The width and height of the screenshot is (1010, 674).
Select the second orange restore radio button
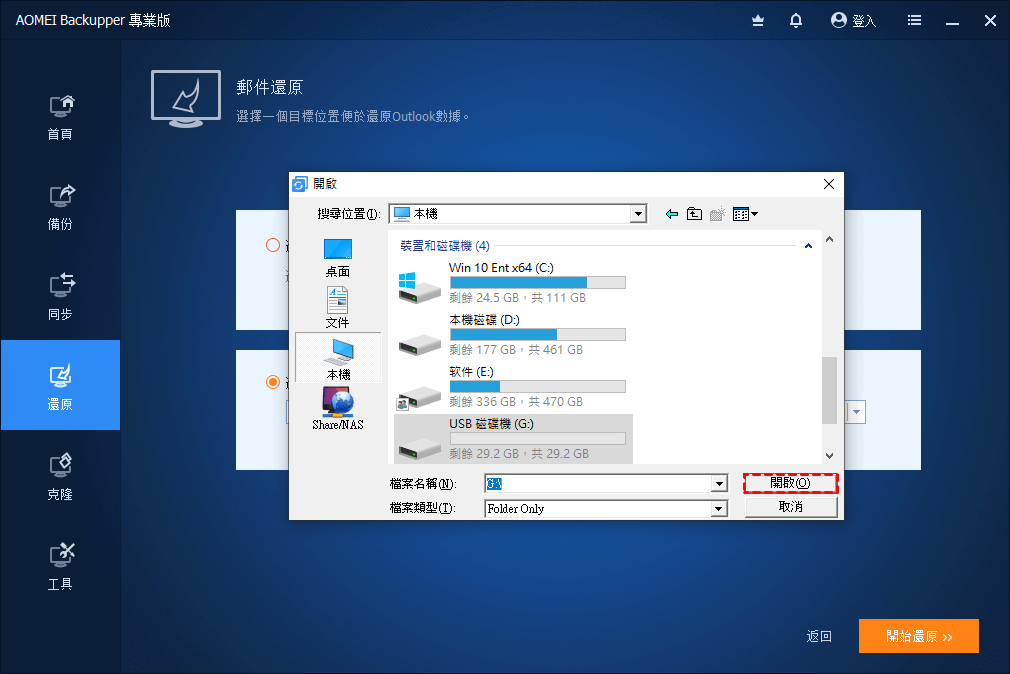click(x=273, y=382)
